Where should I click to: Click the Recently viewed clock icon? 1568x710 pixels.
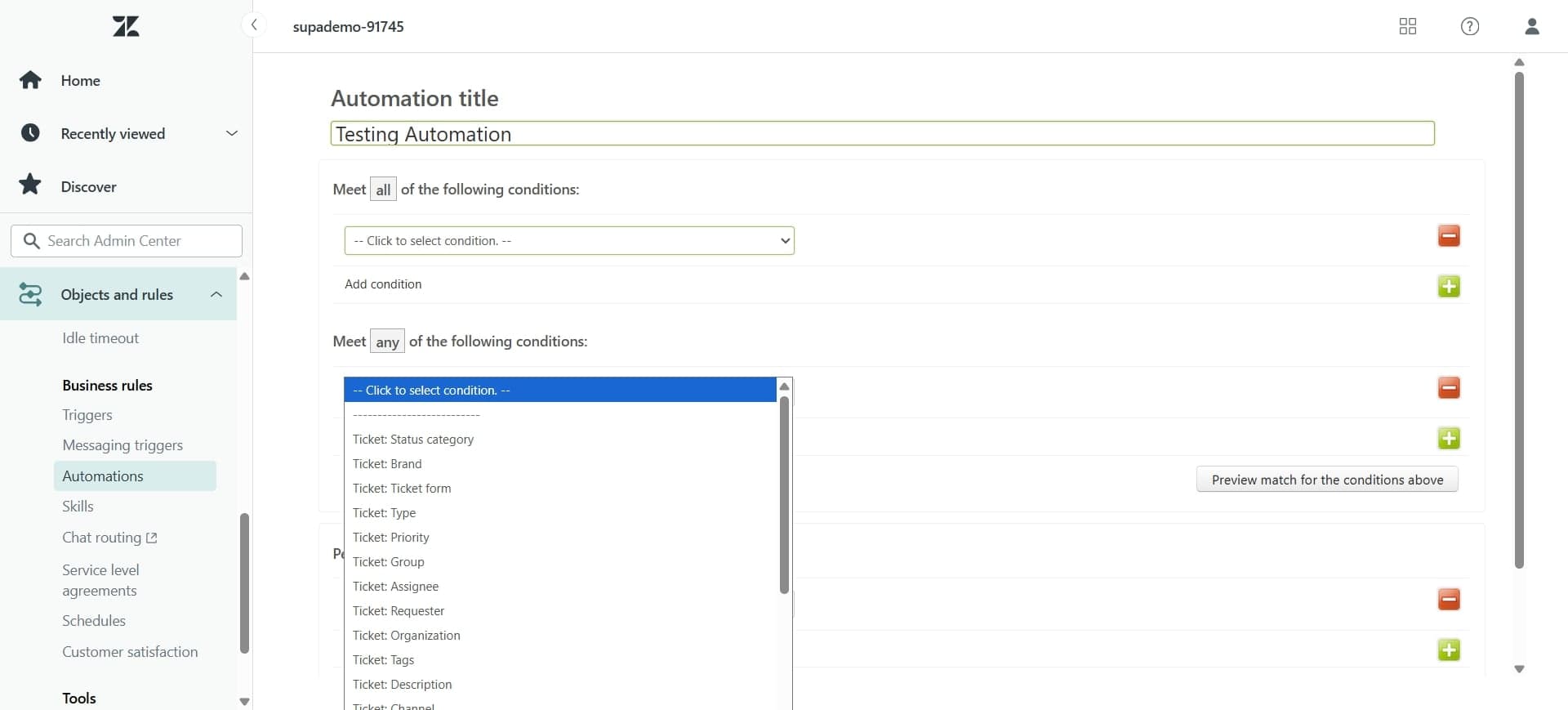pyautogui.click(x=30, y=133)
